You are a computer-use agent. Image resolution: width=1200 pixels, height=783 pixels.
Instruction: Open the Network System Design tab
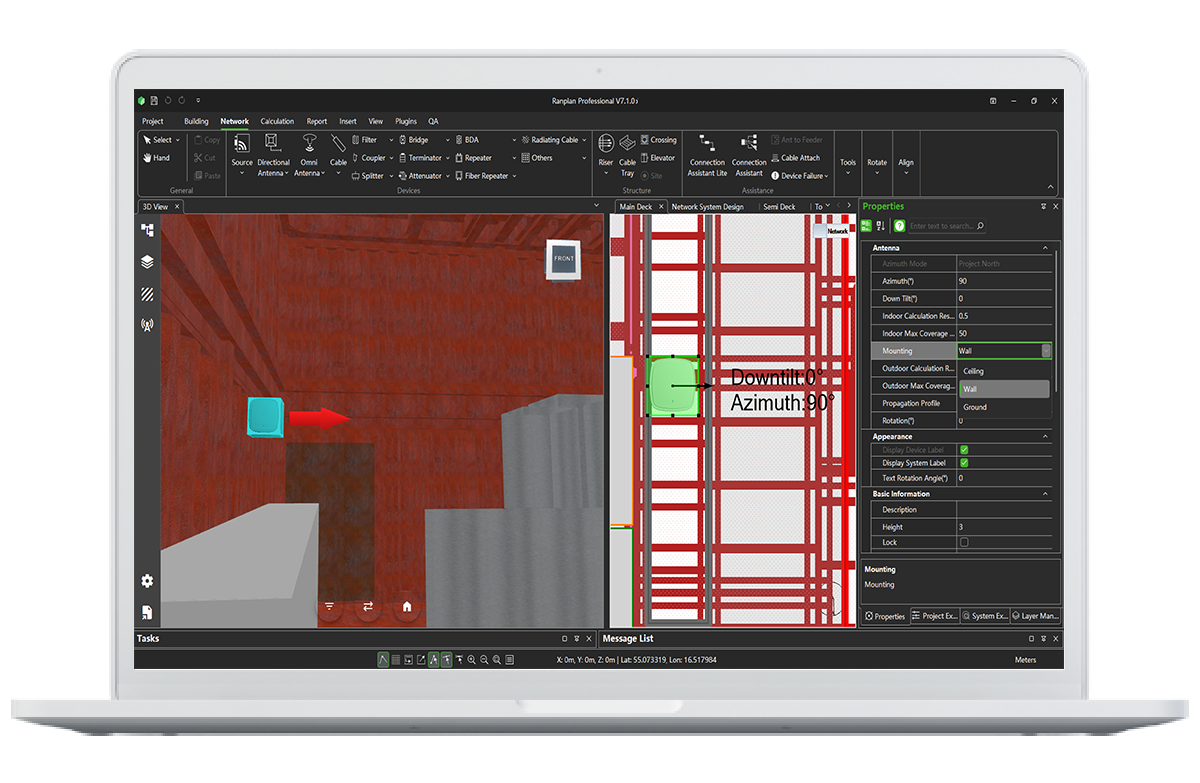[x=707, y=207]
